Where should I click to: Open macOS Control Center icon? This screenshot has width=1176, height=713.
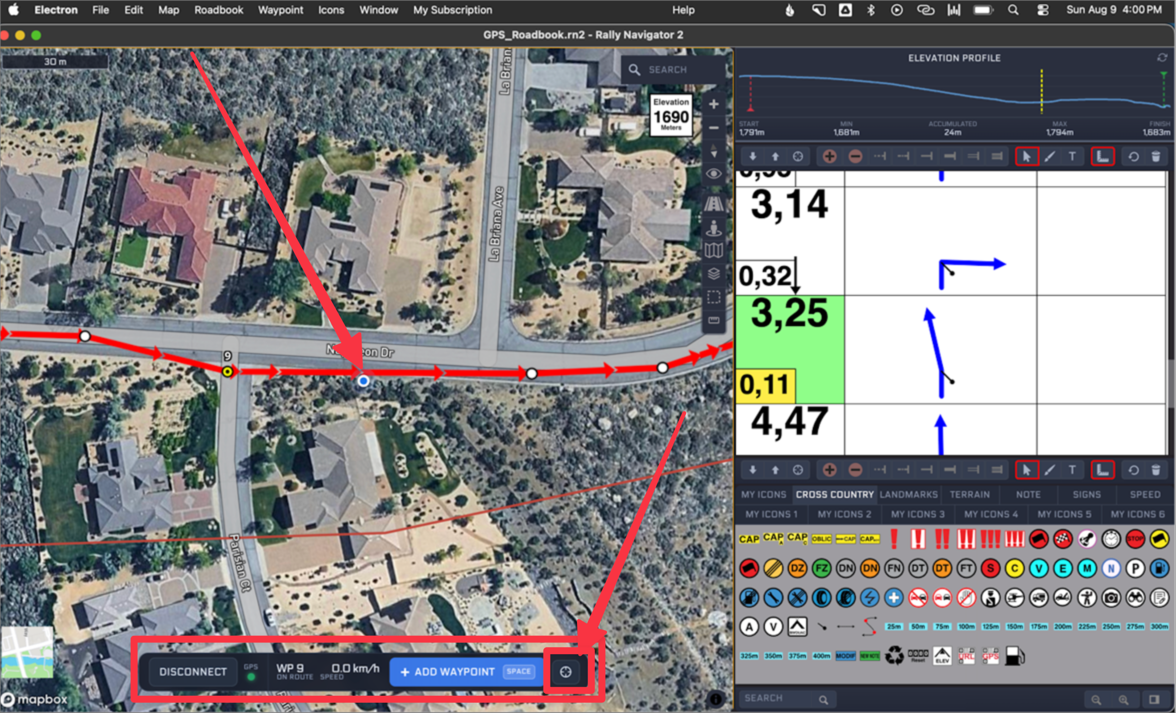(x=1042, y=10)
